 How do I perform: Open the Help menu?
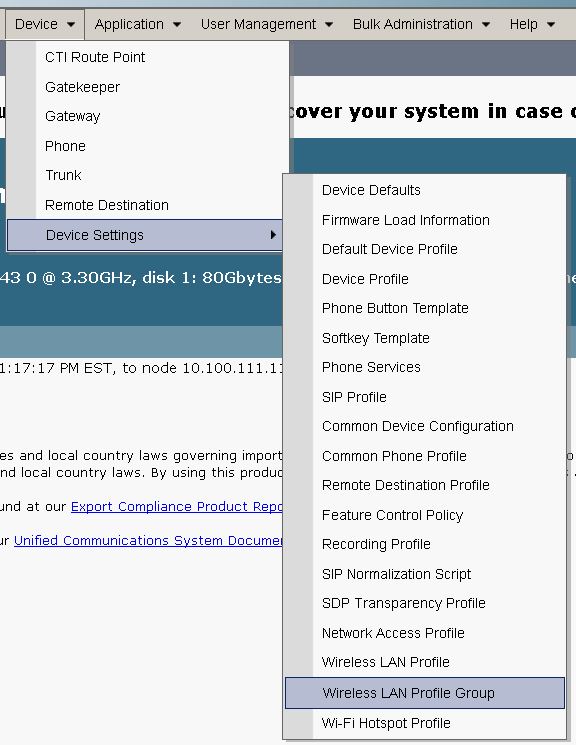pos(532,24)
